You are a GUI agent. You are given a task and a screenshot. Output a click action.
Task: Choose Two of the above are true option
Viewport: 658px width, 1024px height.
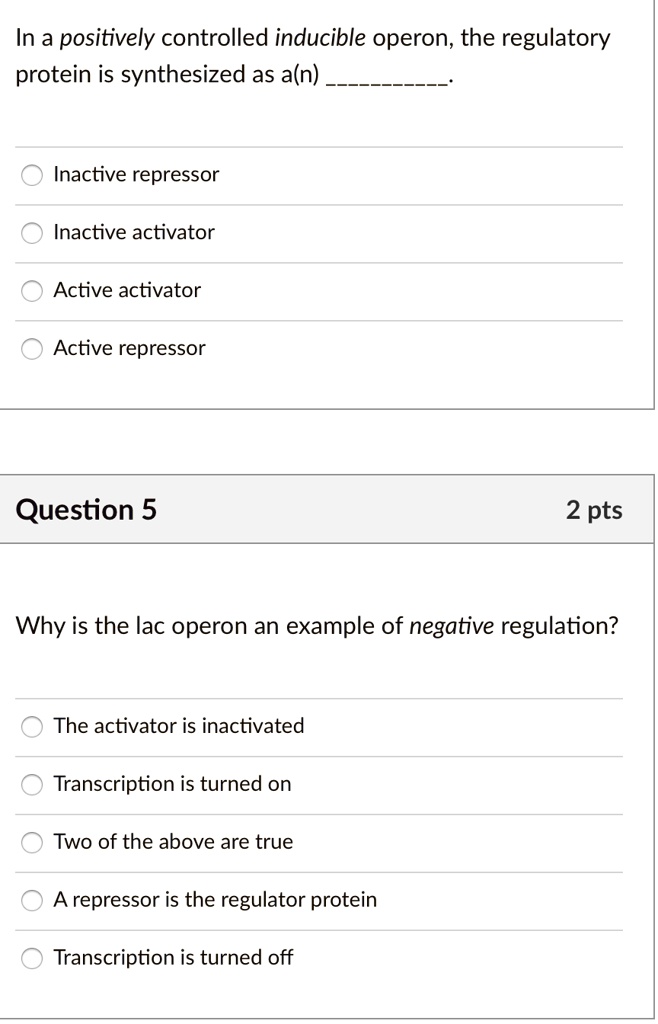[30, 842]
